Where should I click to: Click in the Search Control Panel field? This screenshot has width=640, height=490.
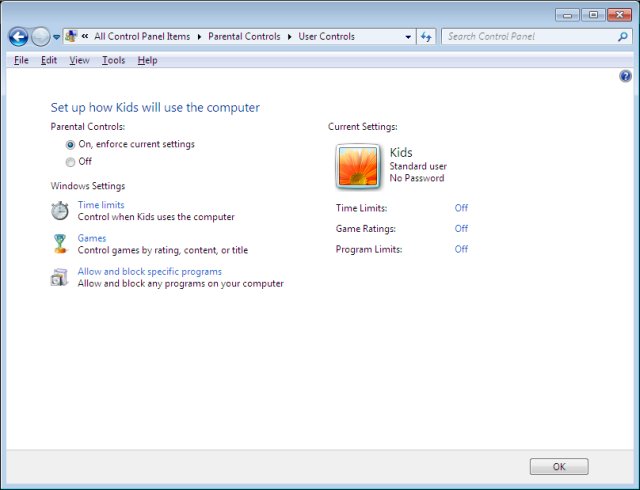(x=529, y=36)
